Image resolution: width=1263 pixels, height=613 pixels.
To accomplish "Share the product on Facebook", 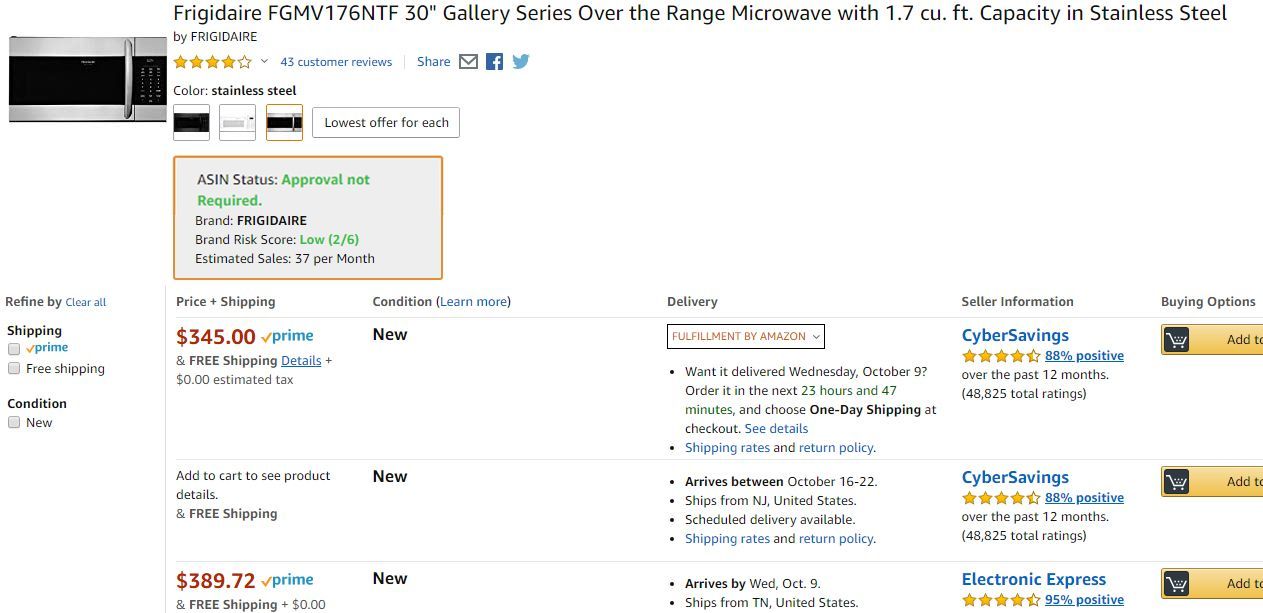I will 494,61.
